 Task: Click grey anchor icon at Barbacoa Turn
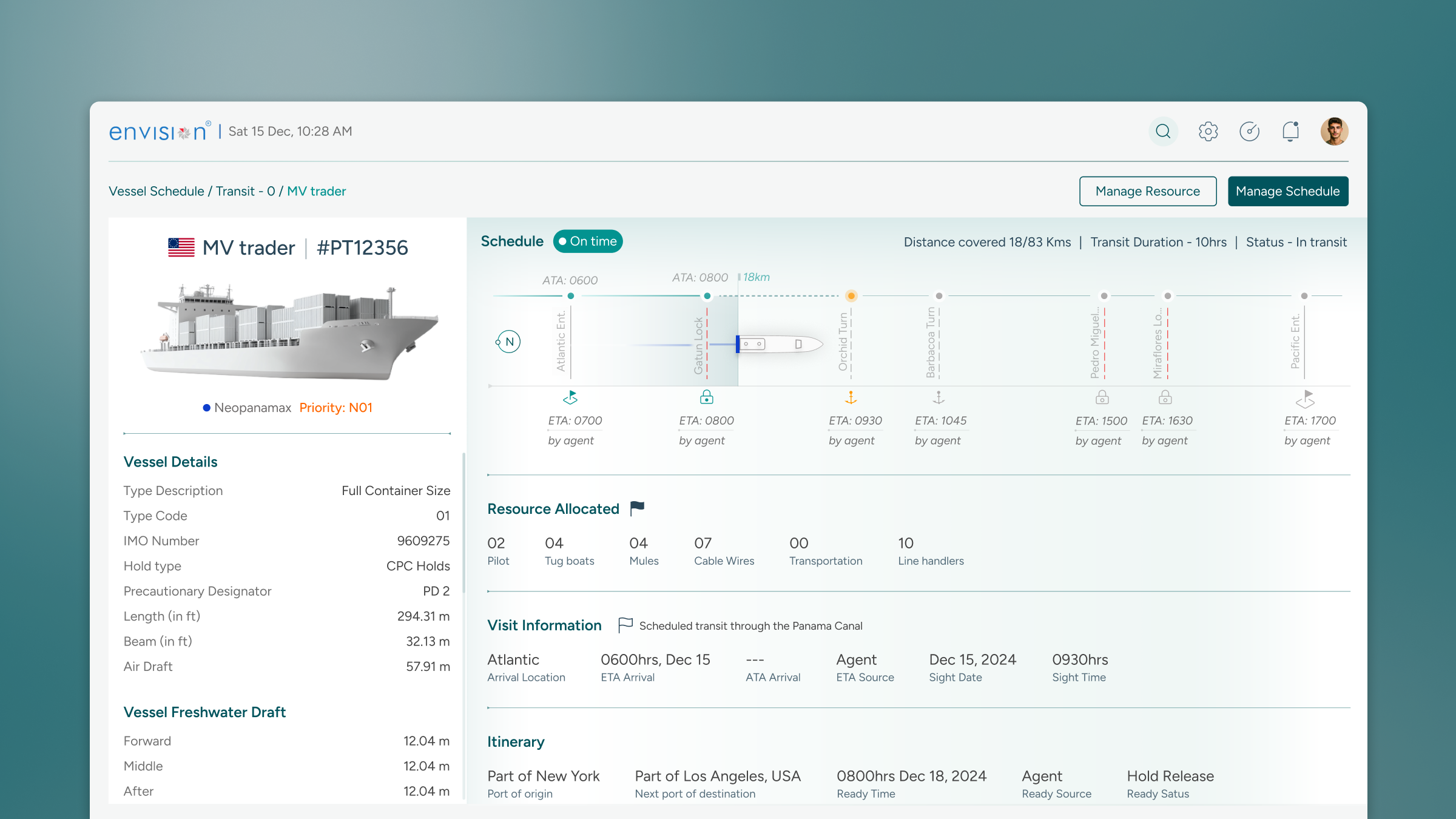[939, 398]
